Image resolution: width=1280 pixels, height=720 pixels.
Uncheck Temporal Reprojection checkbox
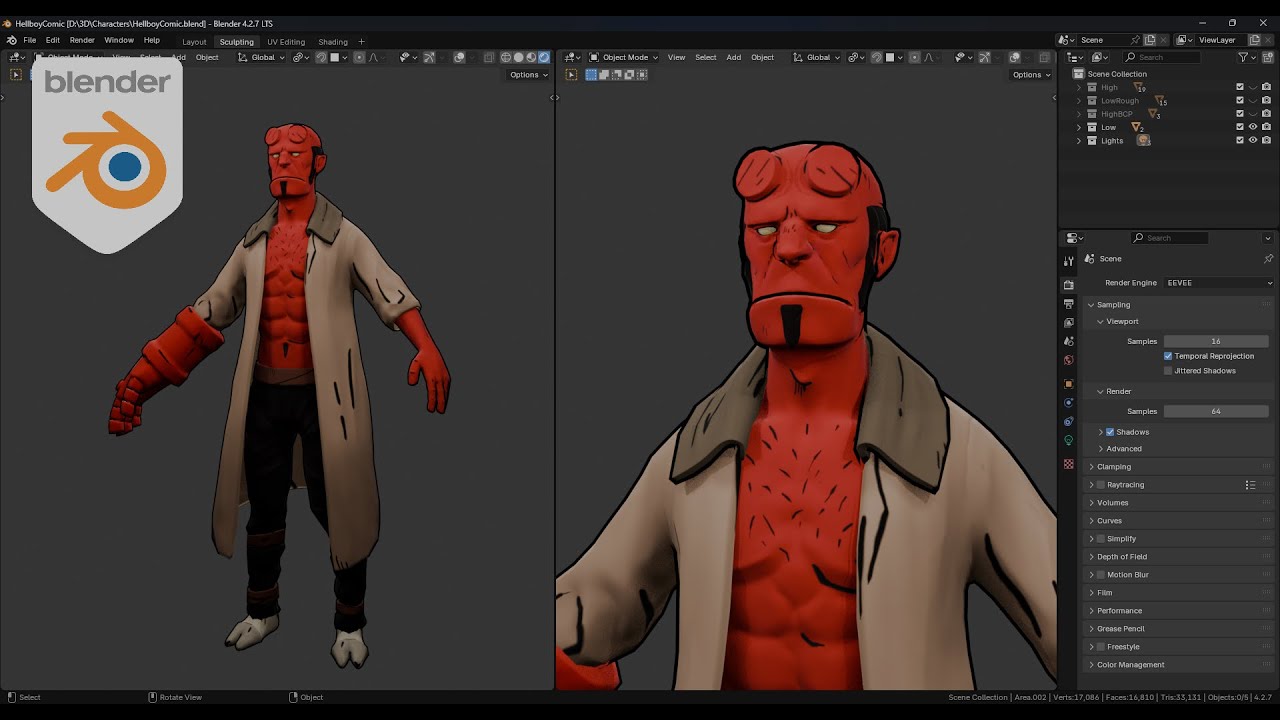pyautogui.click(x=1168, y=356)
